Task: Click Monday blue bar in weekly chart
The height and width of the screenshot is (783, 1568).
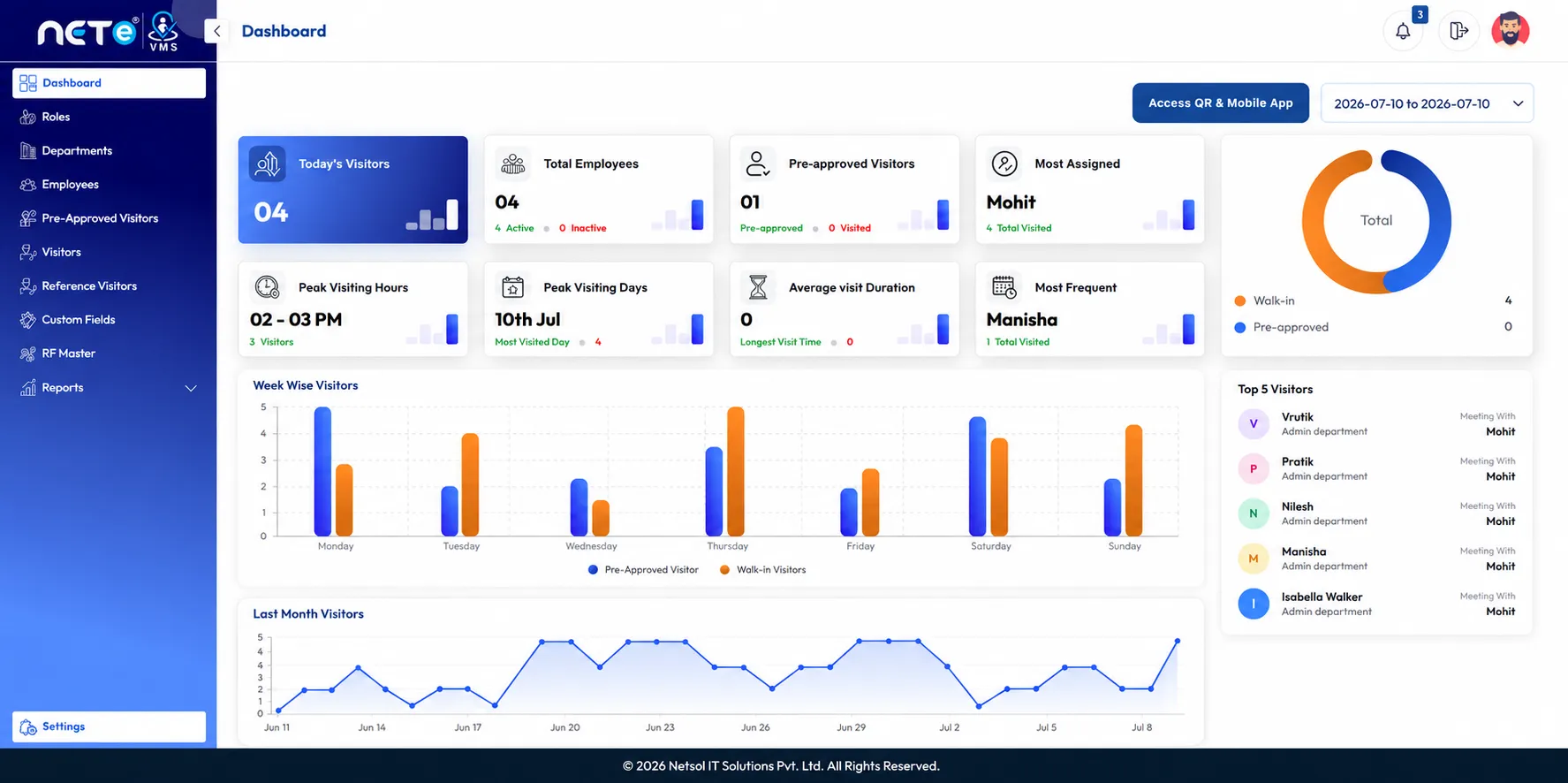Action: 322,471
